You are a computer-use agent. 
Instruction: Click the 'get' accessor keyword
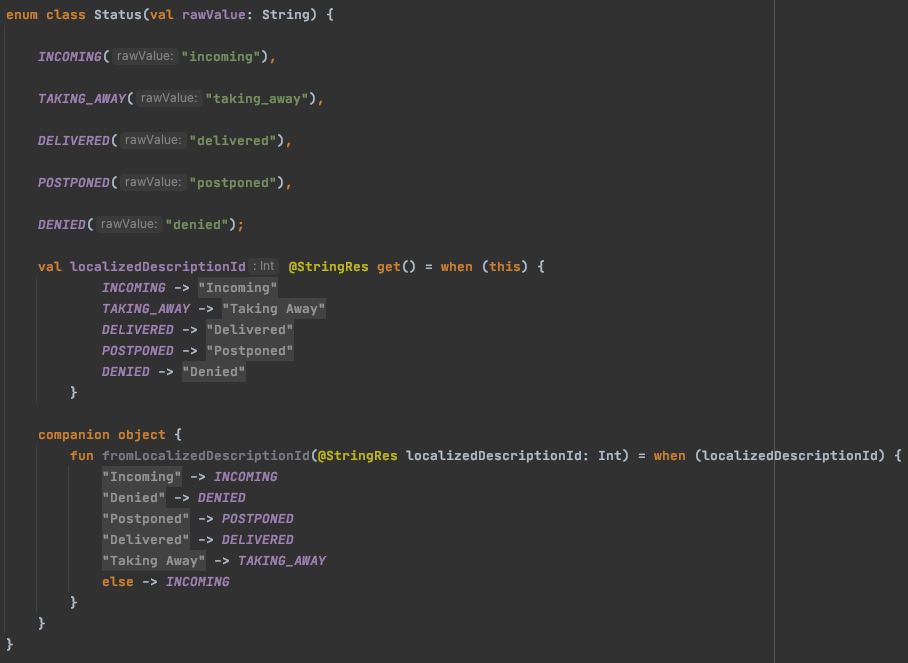[389, 267]
